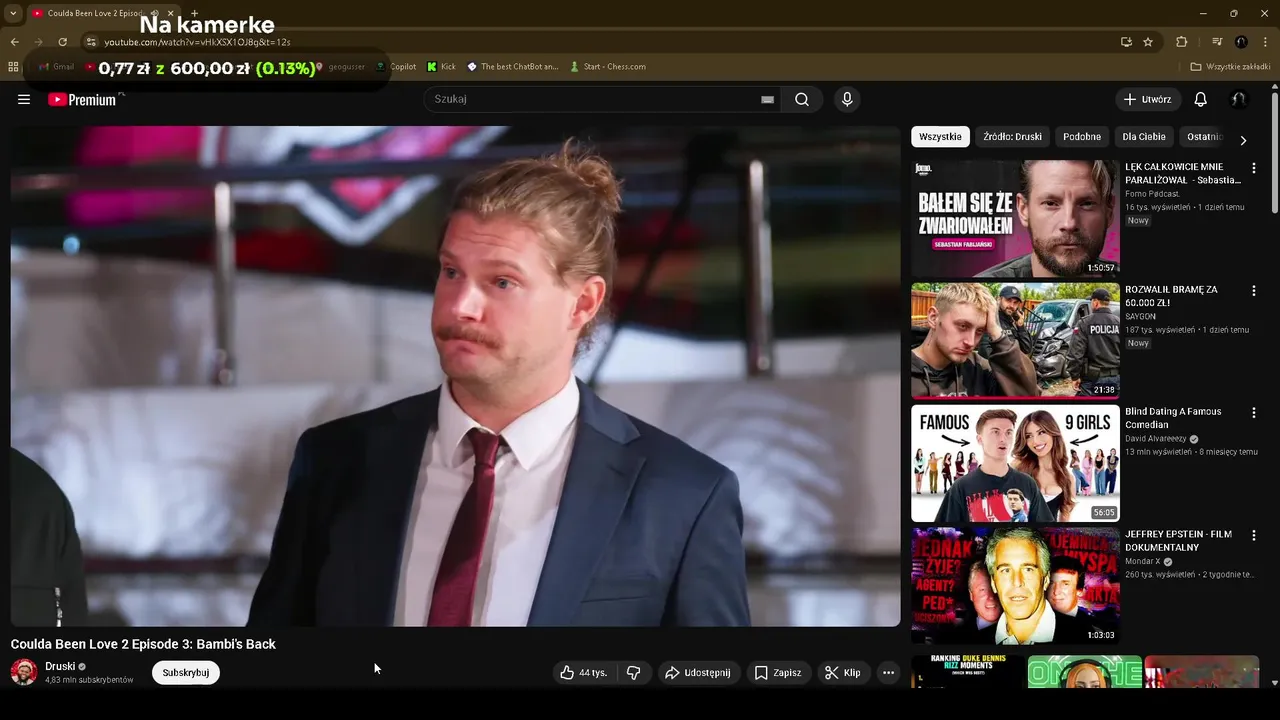The image size is (1280, 720).
Task: Click the Mondar X channel name
Action: (x=1142, y=562)
